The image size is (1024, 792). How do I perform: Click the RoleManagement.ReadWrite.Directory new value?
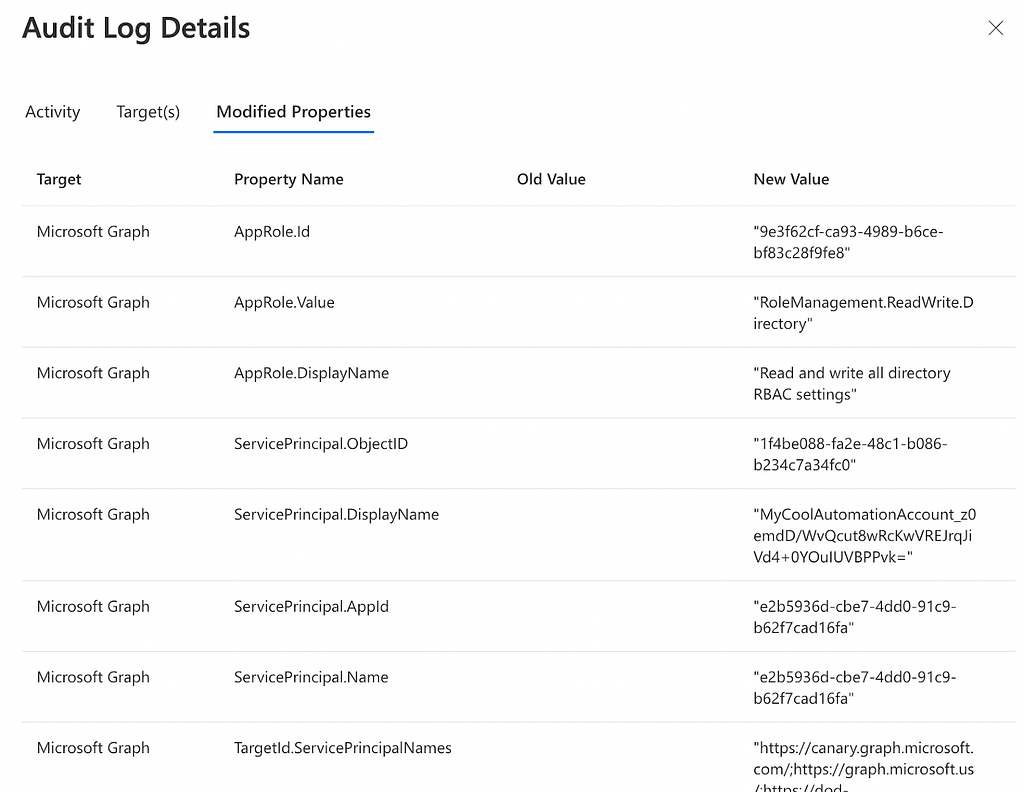click(x=863, y=313)
